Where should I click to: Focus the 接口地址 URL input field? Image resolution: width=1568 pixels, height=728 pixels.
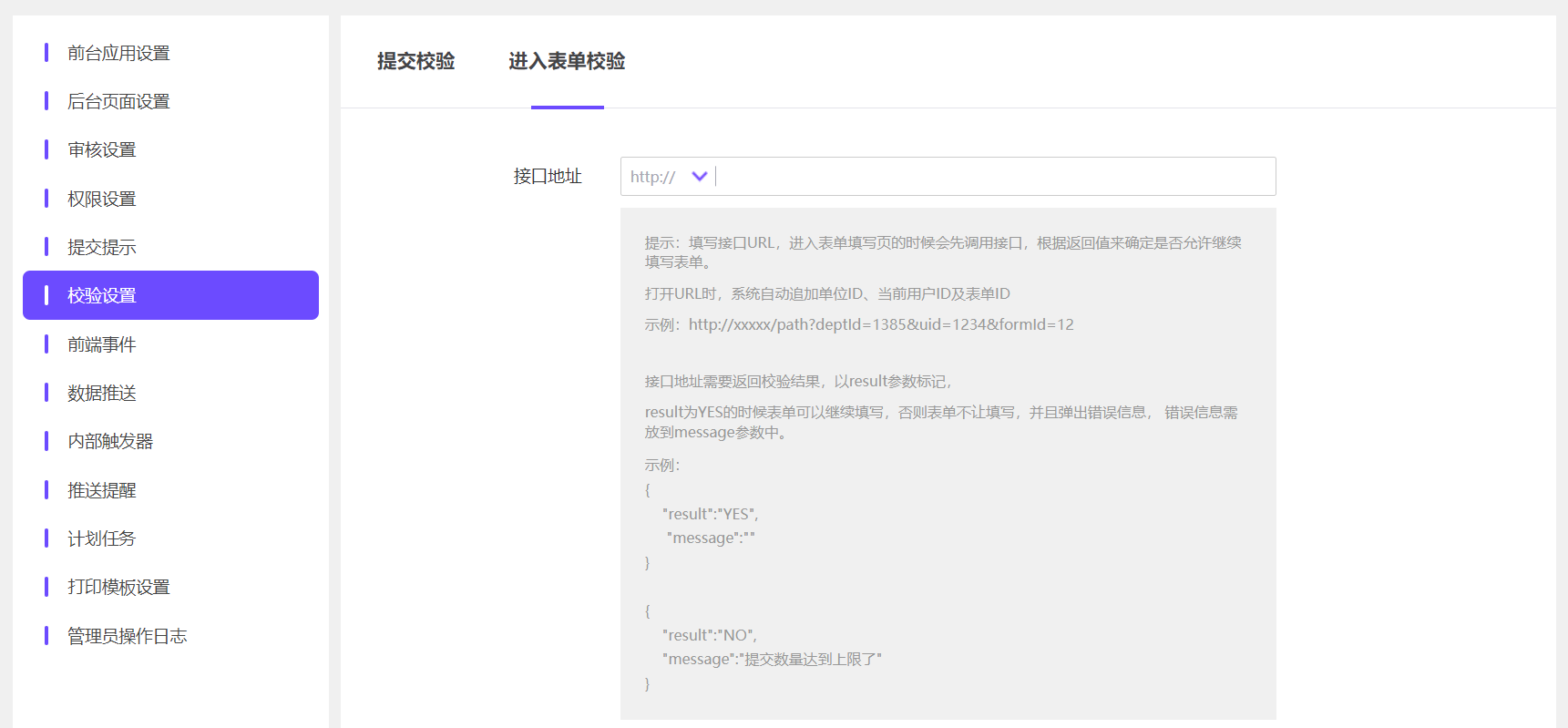click(x=993, y=177)
